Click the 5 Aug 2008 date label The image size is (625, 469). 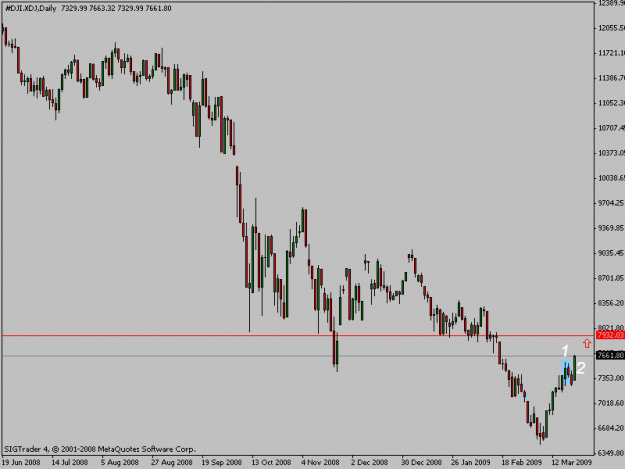coord(120,462)
